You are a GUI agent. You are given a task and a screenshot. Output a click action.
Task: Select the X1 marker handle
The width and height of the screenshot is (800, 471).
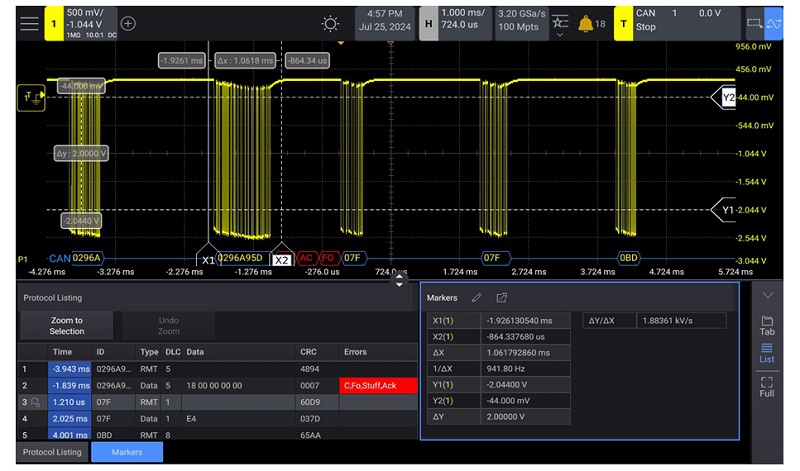click(x=208, y=256)
